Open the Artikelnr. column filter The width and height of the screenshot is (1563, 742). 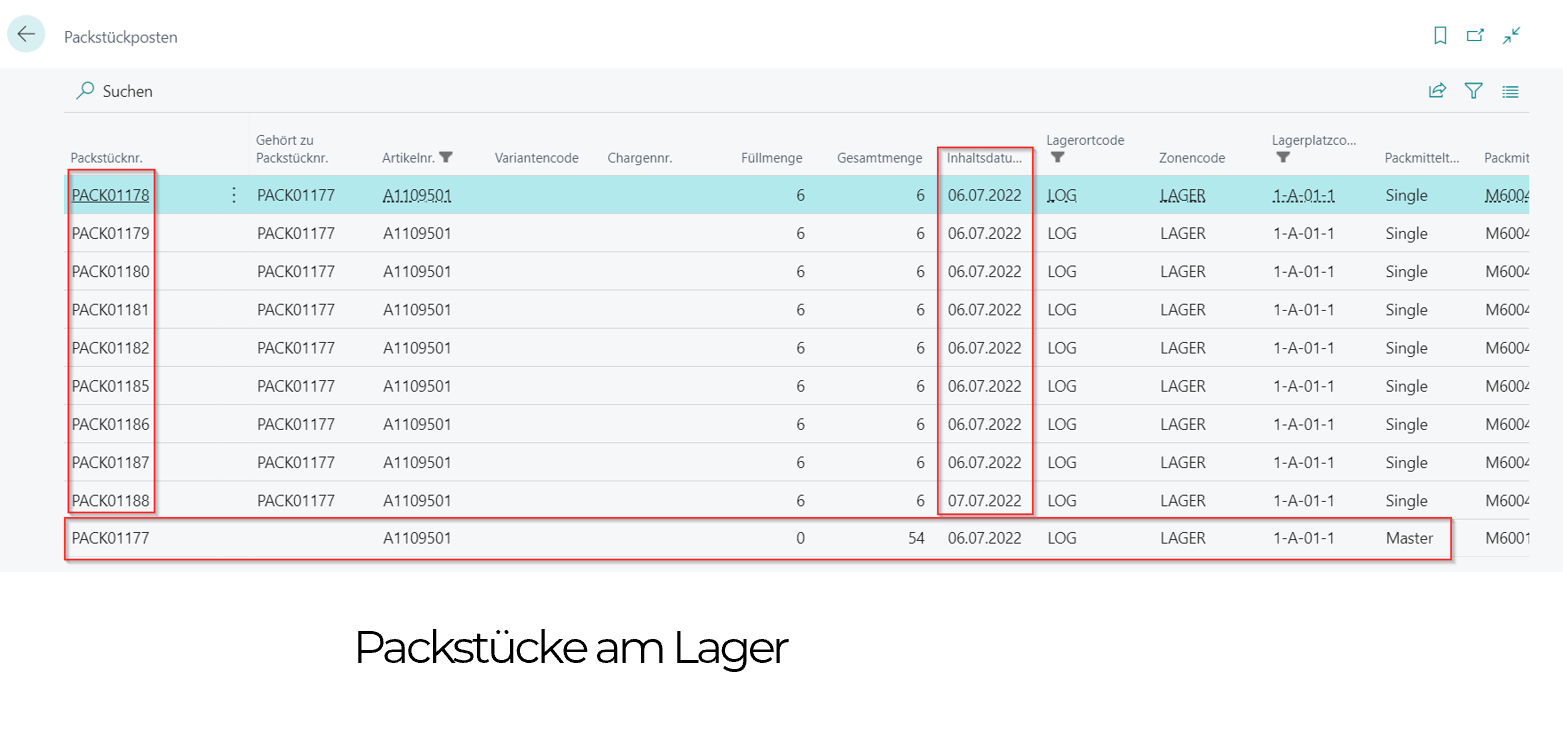[446, 157]
